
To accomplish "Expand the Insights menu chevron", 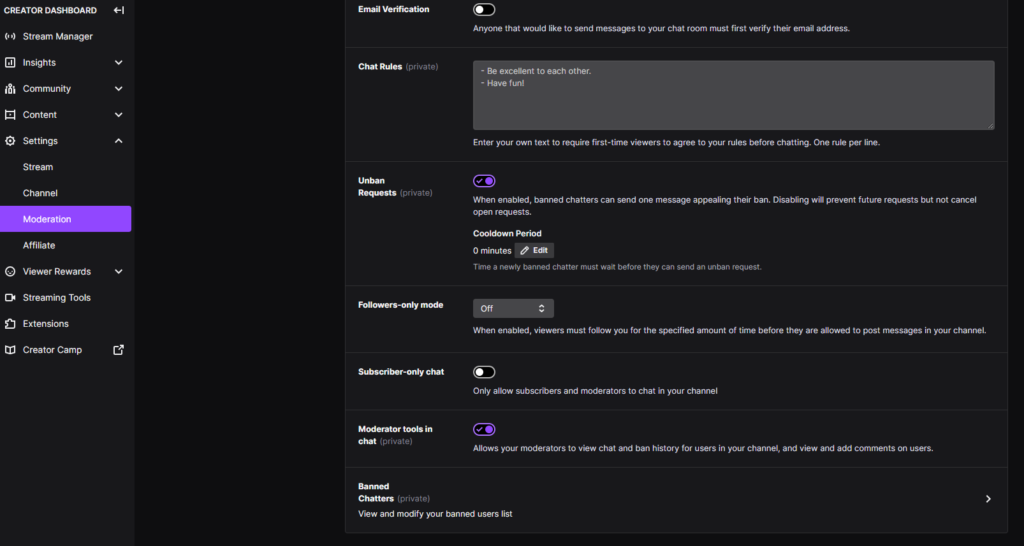I will coord(119,63).
